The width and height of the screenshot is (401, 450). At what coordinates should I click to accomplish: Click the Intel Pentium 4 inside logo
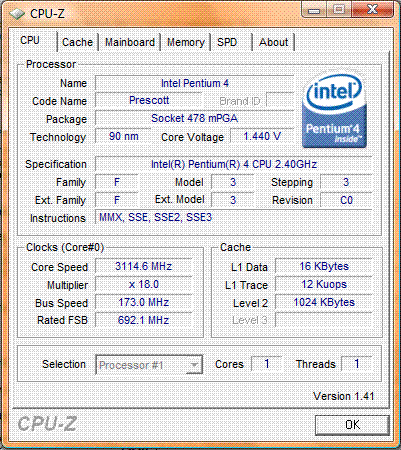coord(334,110)
